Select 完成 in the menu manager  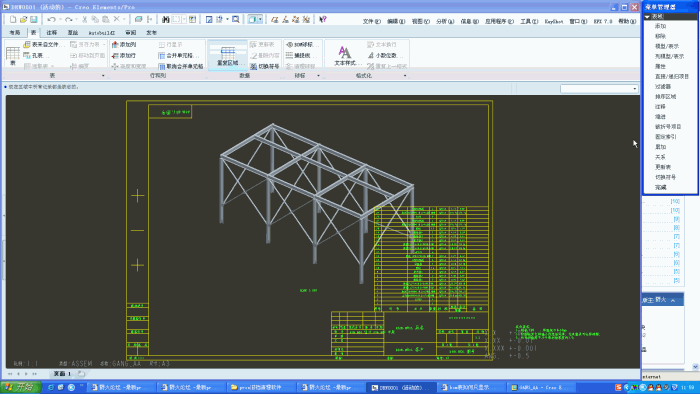point(660,187)
